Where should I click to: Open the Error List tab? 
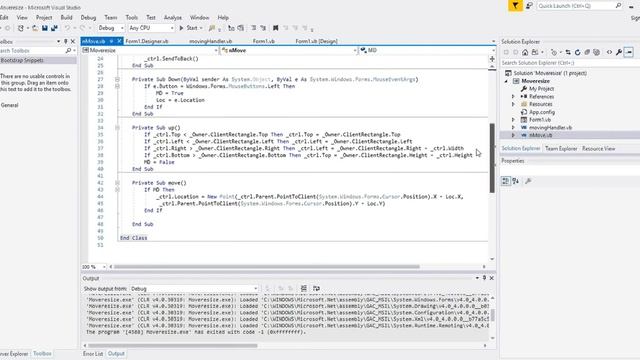[x=93, y=354]
